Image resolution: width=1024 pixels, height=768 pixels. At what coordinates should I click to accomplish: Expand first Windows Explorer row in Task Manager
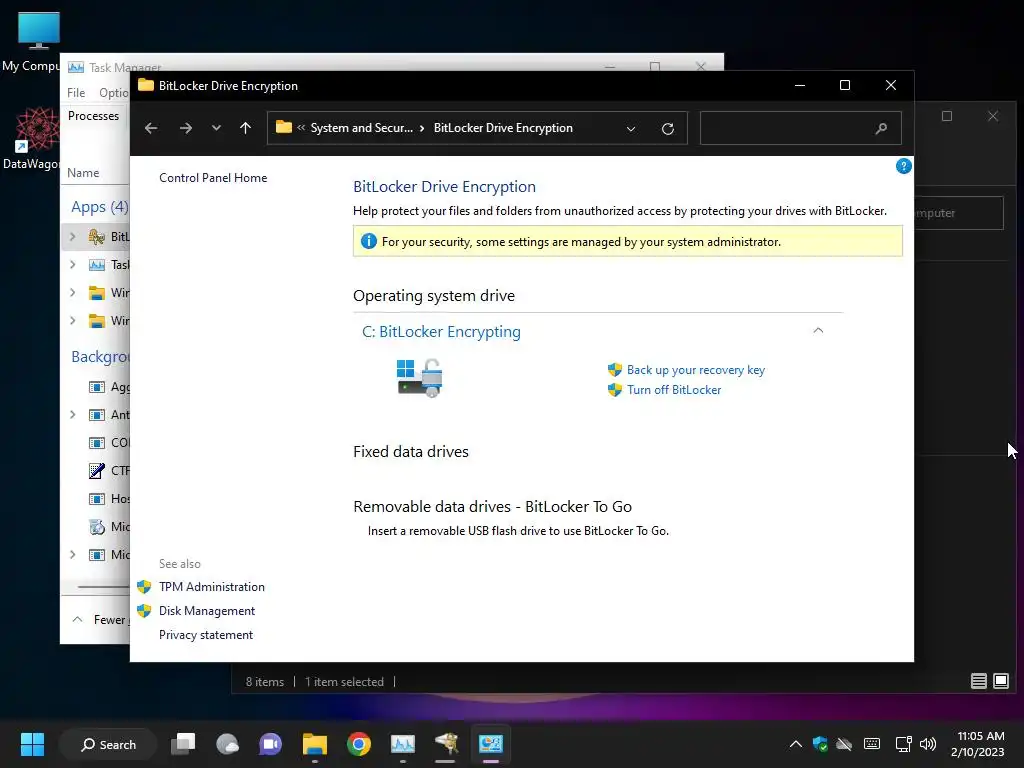point(72,293)
